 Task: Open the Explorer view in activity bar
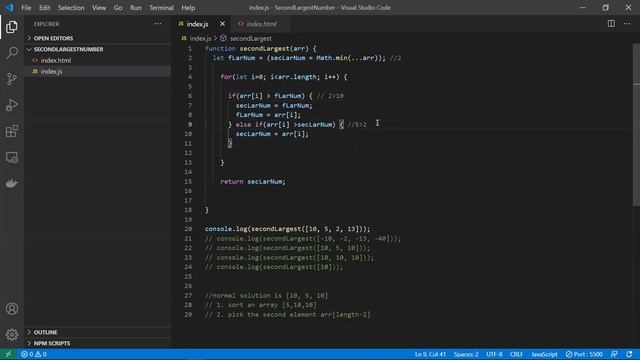[x=12, y=27]
